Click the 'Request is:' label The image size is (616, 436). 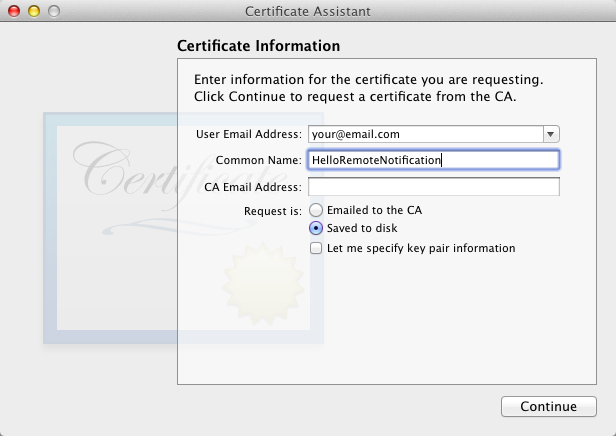(x=272, y=210)
